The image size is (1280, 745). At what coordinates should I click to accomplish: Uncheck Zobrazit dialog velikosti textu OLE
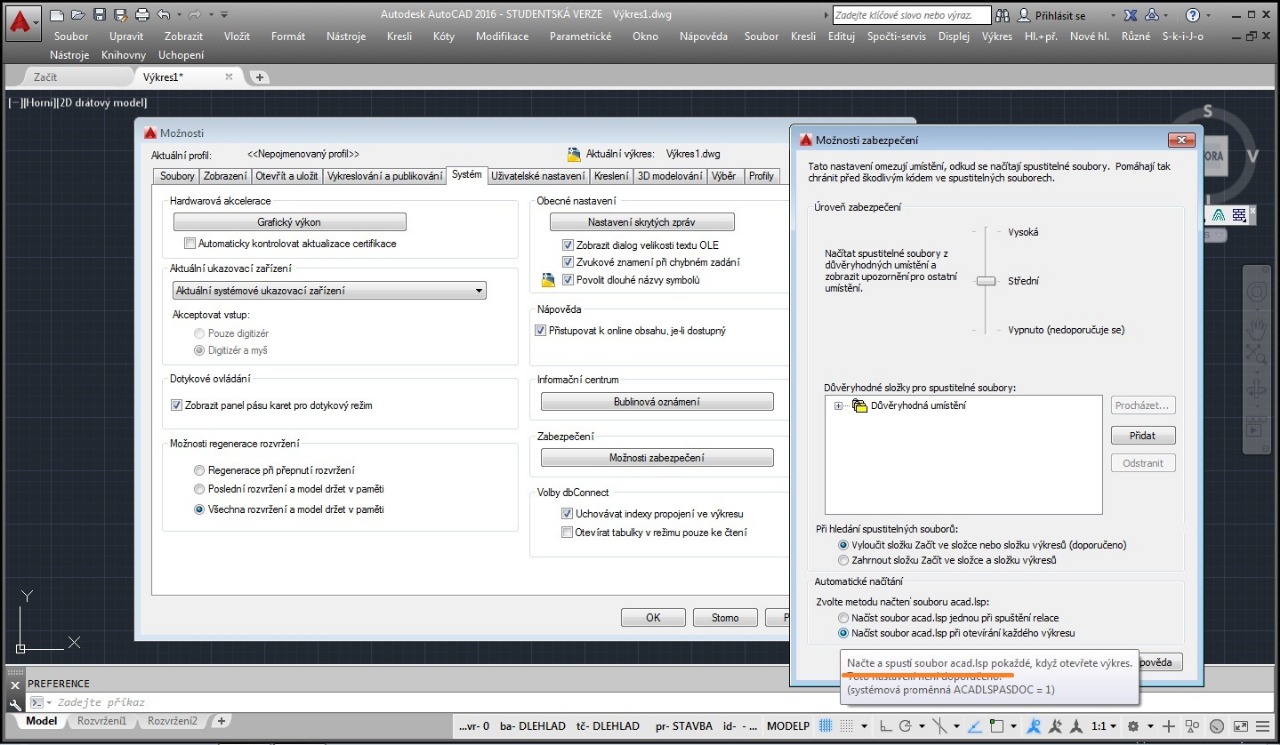568,245
